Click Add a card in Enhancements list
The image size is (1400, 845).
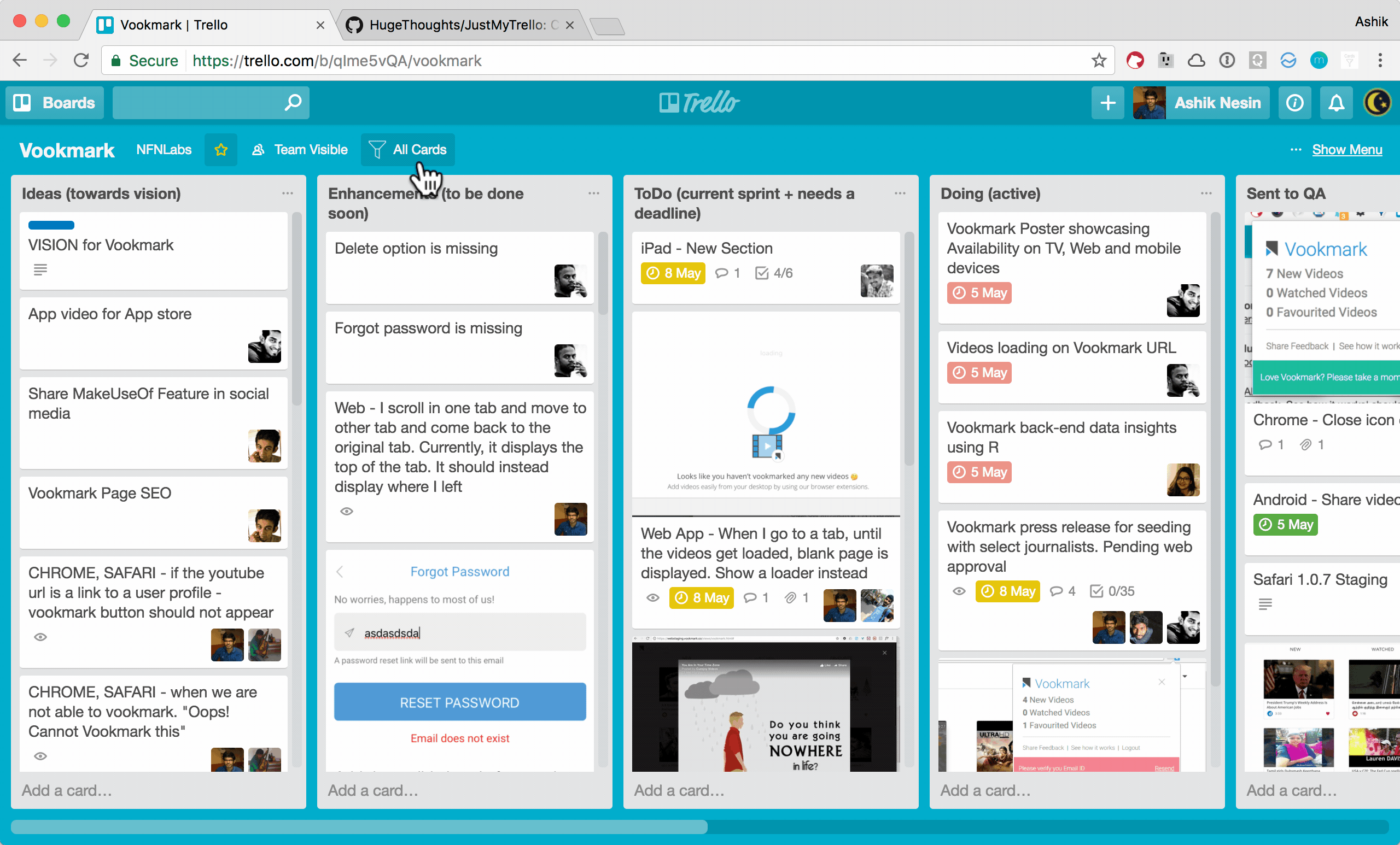pos(373,790)
